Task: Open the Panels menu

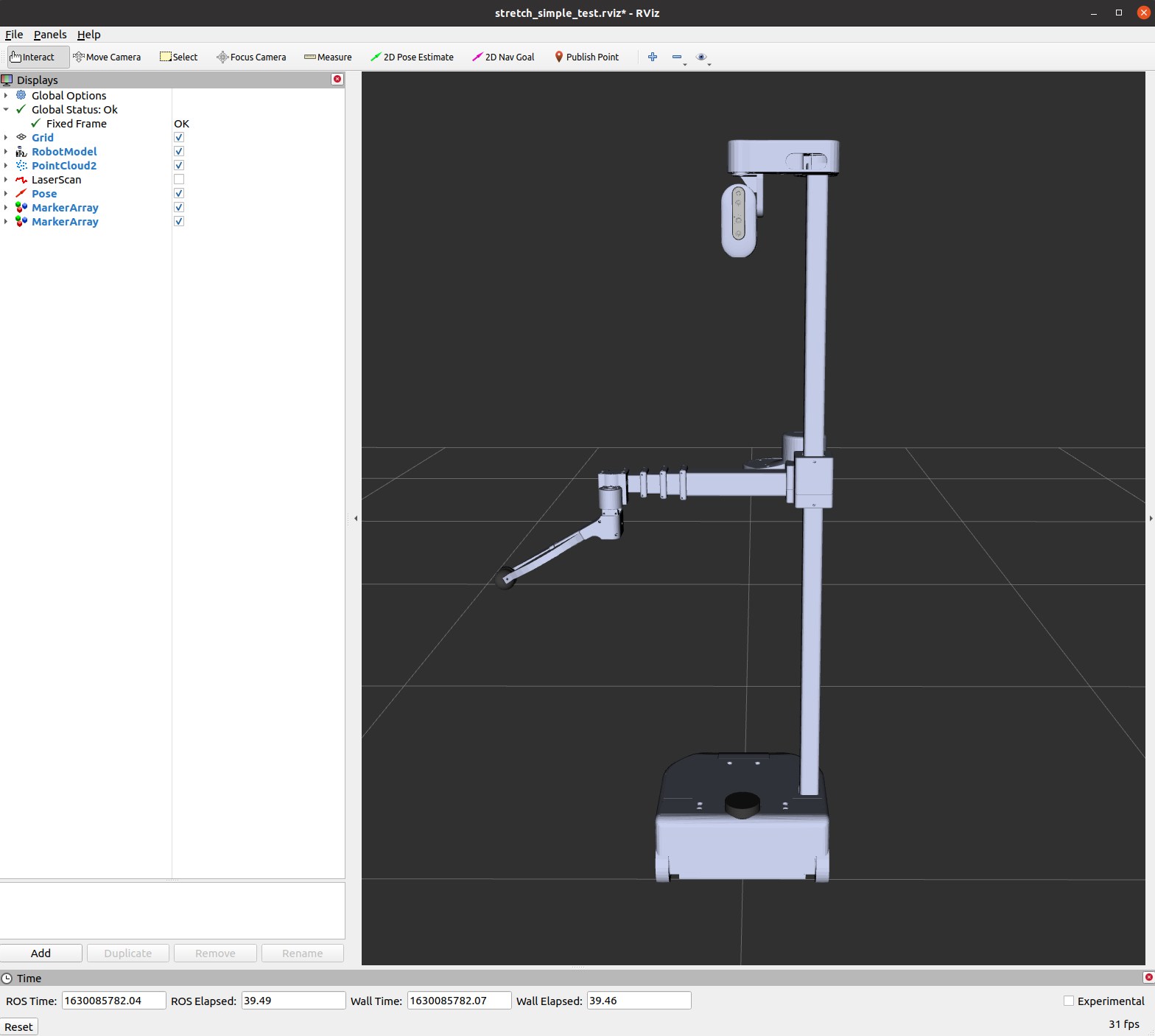Action: [x=50, y=35]
